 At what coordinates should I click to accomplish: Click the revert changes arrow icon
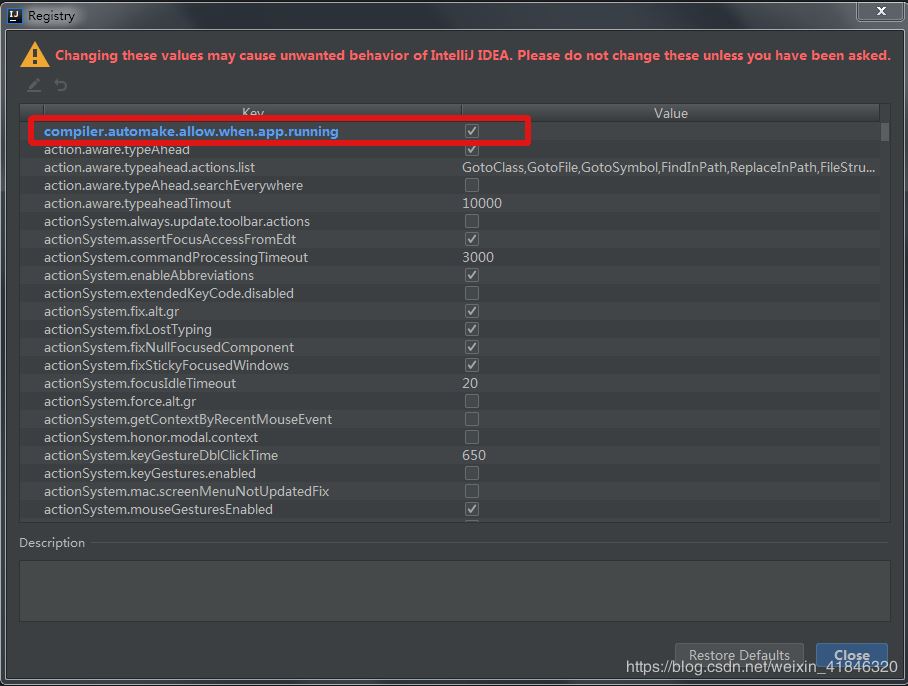point(59,84)
